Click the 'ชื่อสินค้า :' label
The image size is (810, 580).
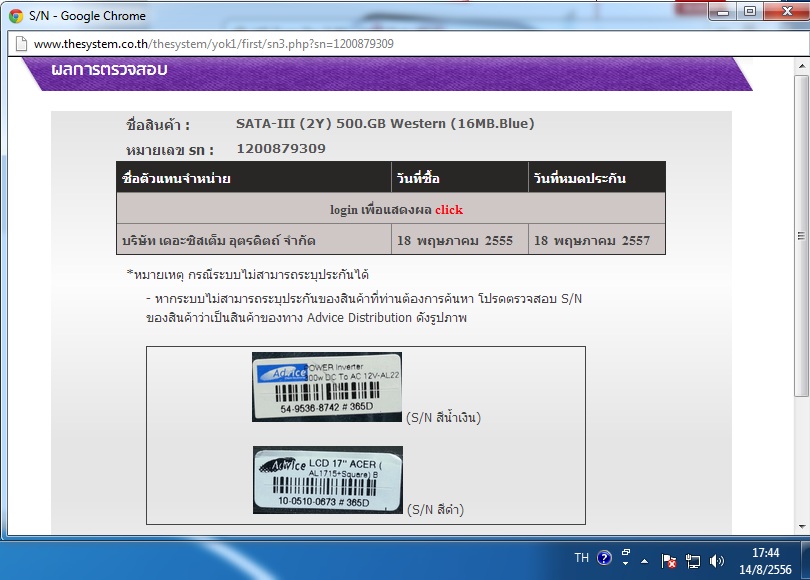pos(158,125)
